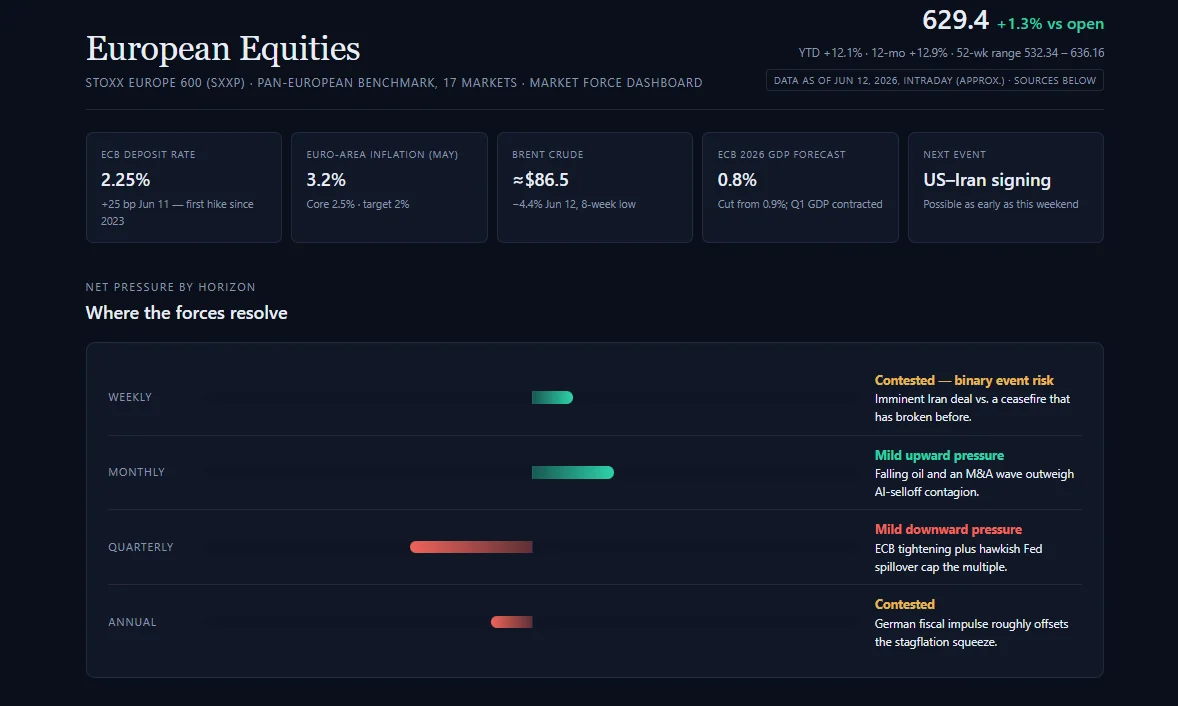The height and width of the screenshot is (706, 1178).
Task: Click the "Falling oil and an M&A wave" description
Action: (x=974, y=483)
